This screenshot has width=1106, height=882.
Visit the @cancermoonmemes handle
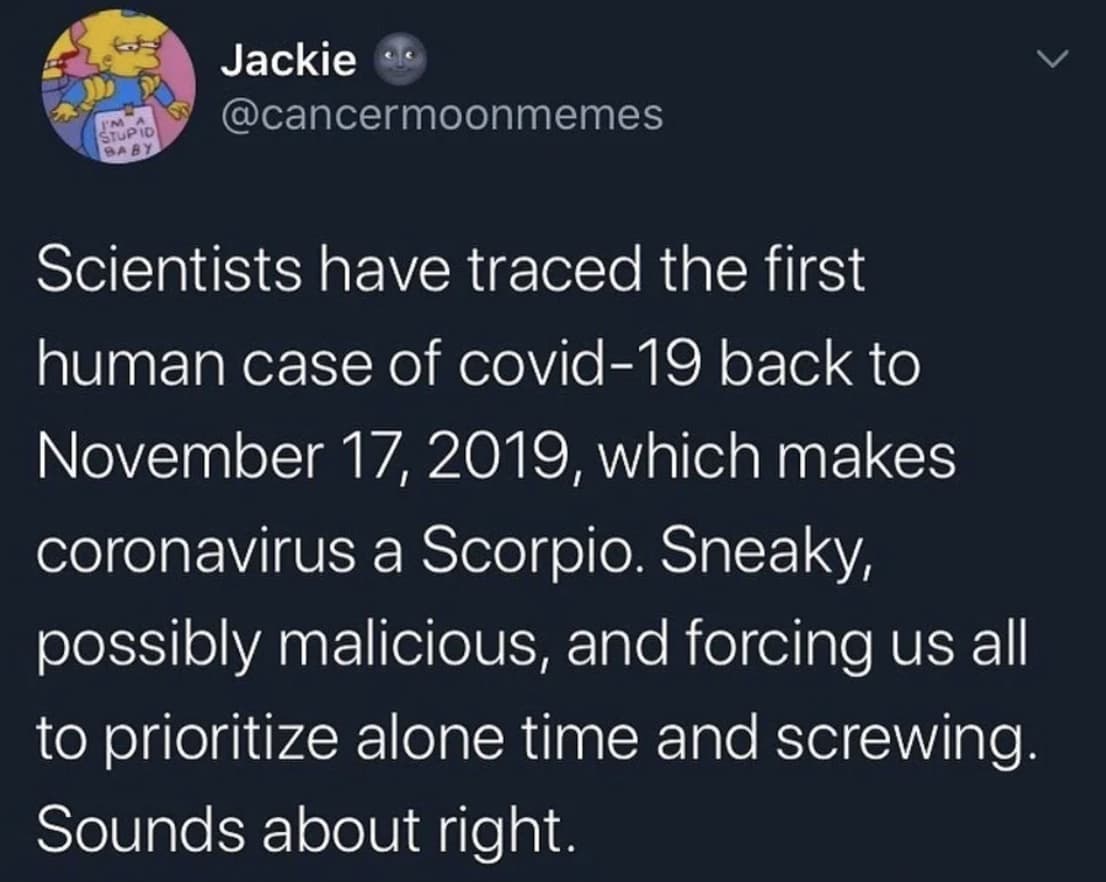tap(440, 115)
